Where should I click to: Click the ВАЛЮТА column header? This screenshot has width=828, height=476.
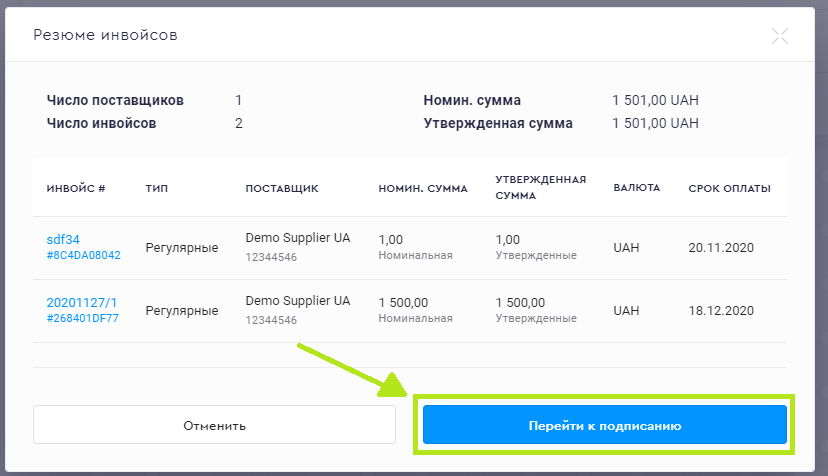pos(637,188)
